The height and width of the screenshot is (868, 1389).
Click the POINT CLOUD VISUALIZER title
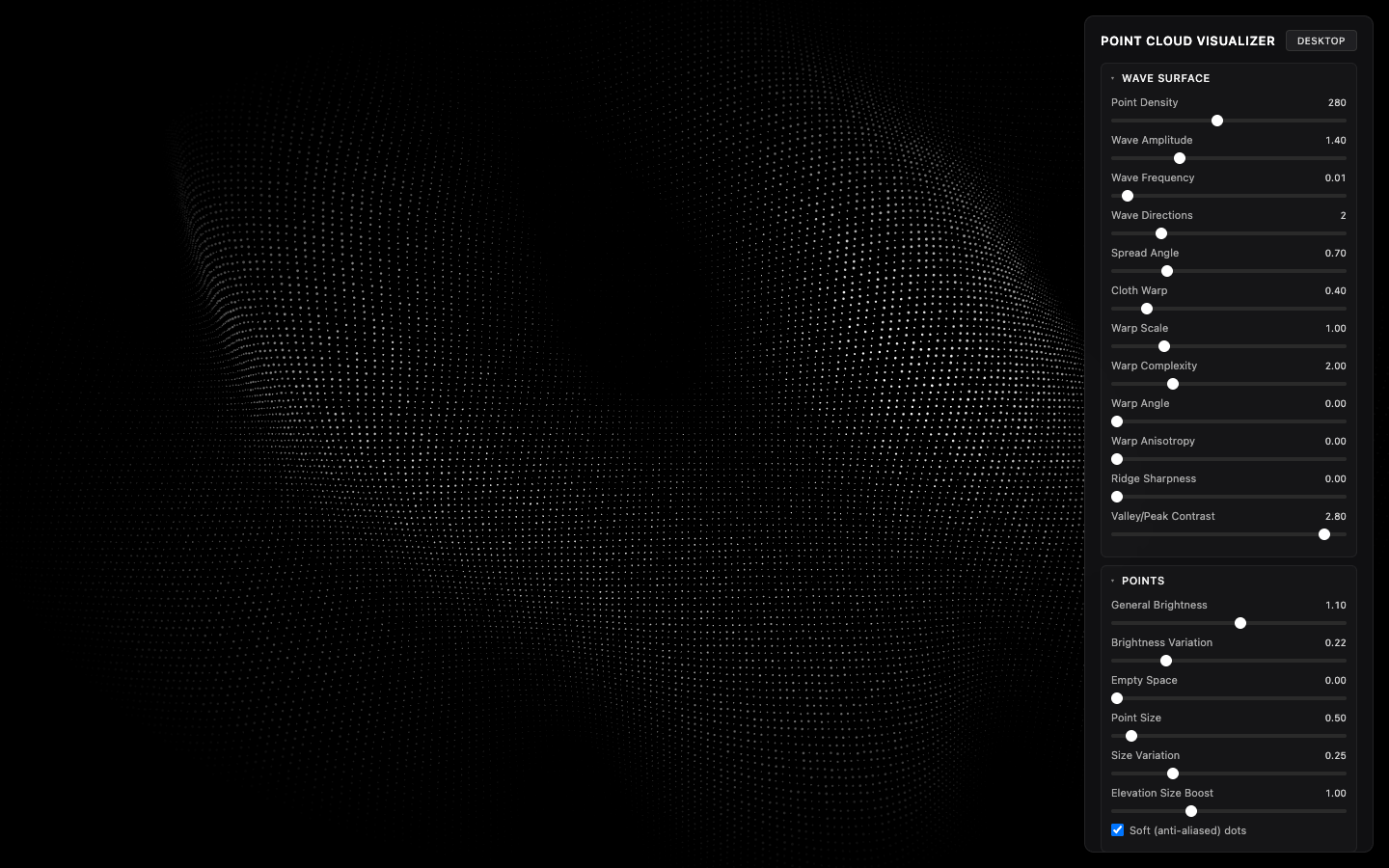[x=1187, y=41]
